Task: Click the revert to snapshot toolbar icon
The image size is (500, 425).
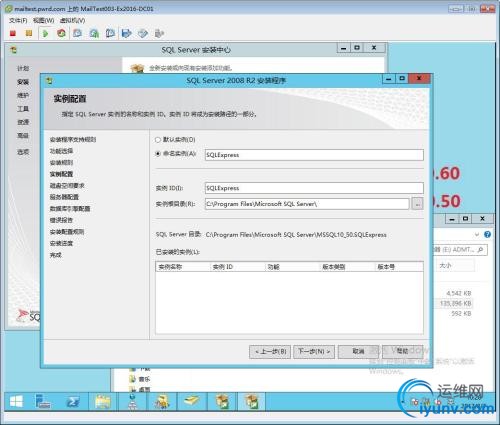Action: click(x=94, y=33)
